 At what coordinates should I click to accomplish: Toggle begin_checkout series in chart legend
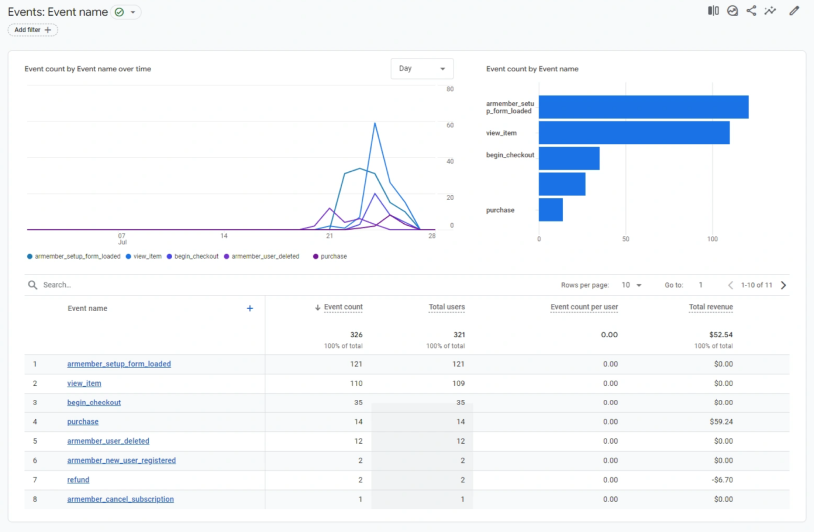193,256
